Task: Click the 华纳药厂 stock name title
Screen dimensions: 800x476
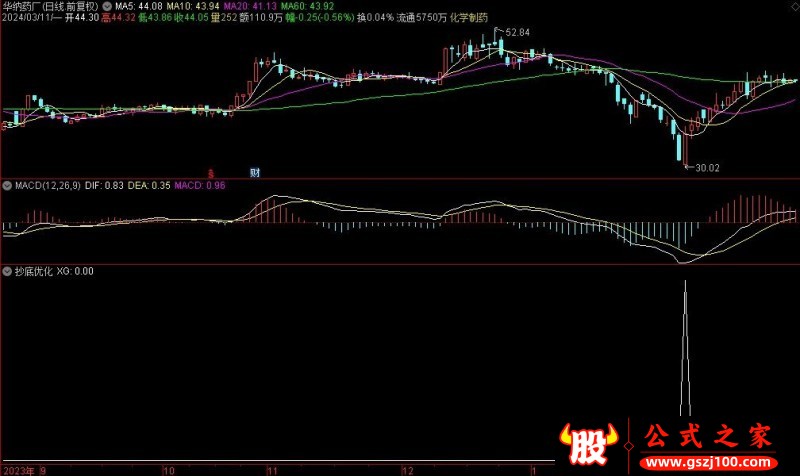Action: point(25,6)
